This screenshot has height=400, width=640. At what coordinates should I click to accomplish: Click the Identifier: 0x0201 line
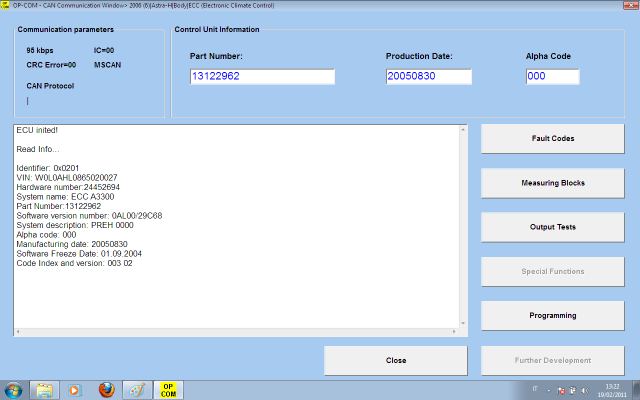[48, 168]
